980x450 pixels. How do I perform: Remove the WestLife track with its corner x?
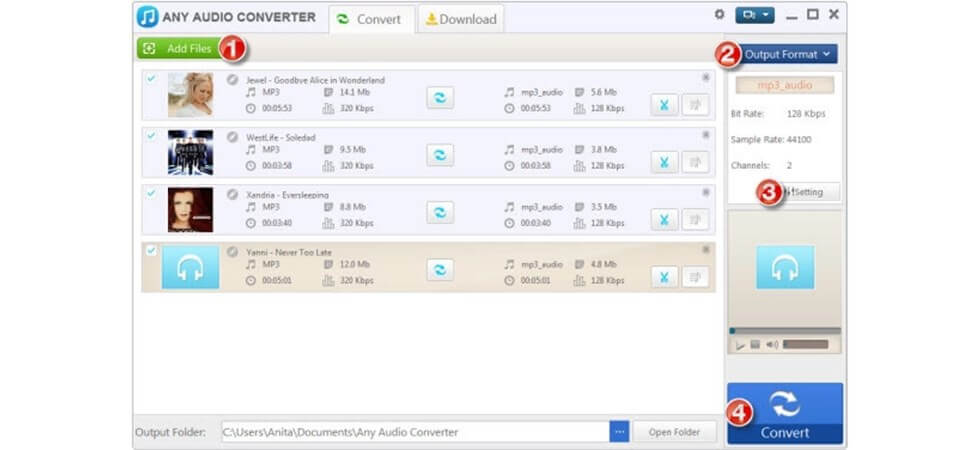click(706, 134)
